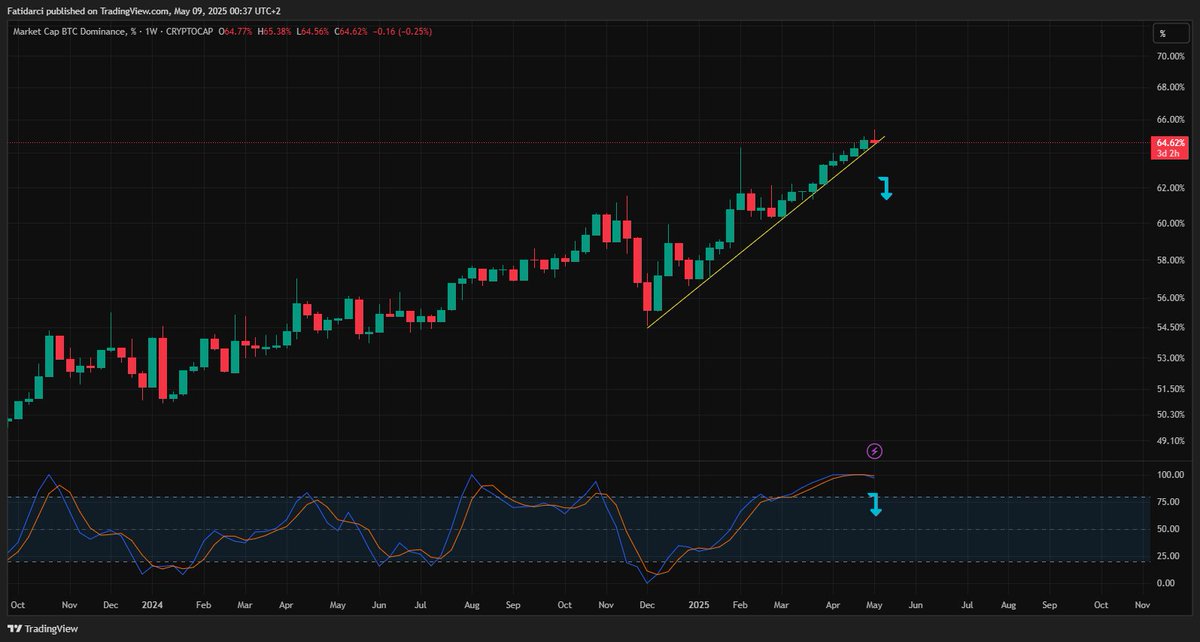Click the 54.50% price axis label
The image size is (1200, 642).
pyautogui.click(x=1170, y=328)
